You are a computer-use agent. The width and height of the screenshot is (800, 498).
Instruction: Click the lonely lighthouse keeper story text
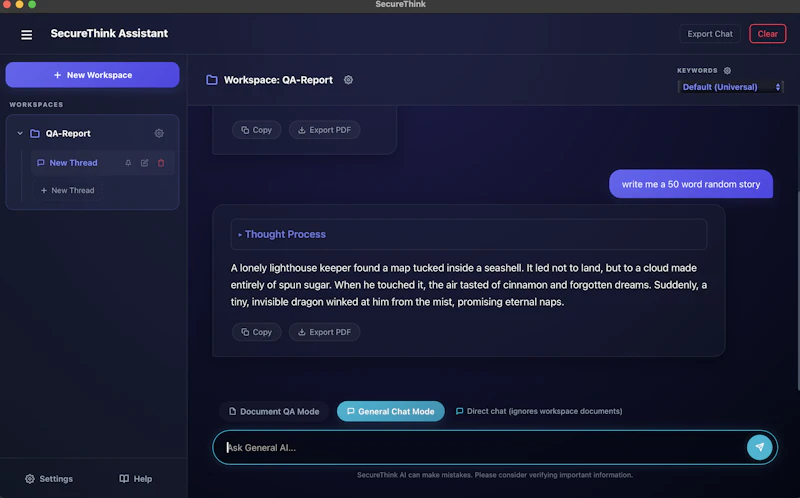point(469,285)
